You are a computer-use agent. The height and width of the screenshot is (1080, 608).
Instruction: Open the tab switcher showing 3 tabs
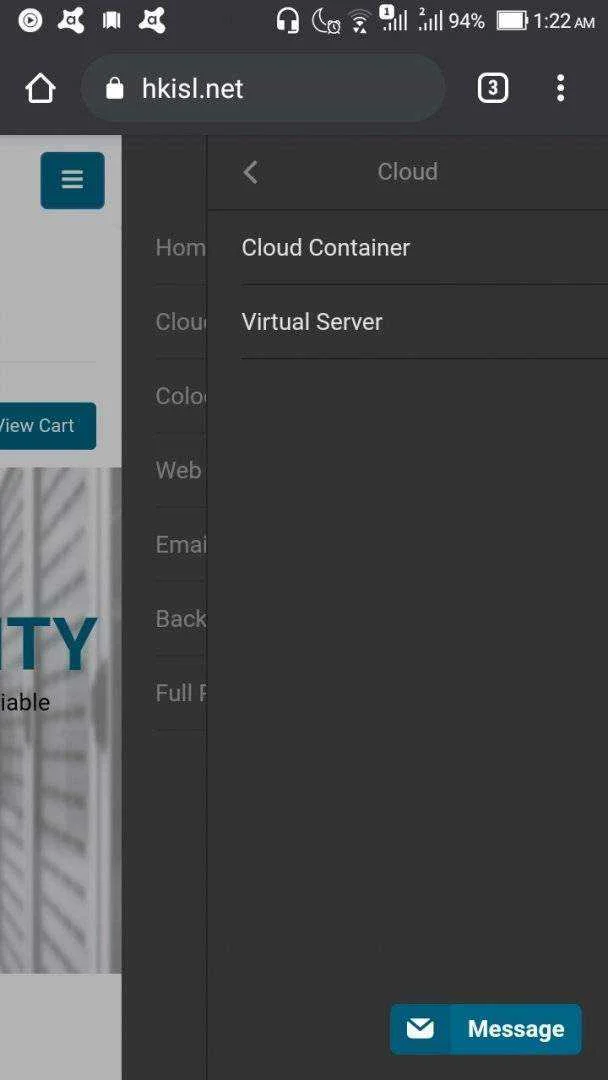(x=492, y=88)
